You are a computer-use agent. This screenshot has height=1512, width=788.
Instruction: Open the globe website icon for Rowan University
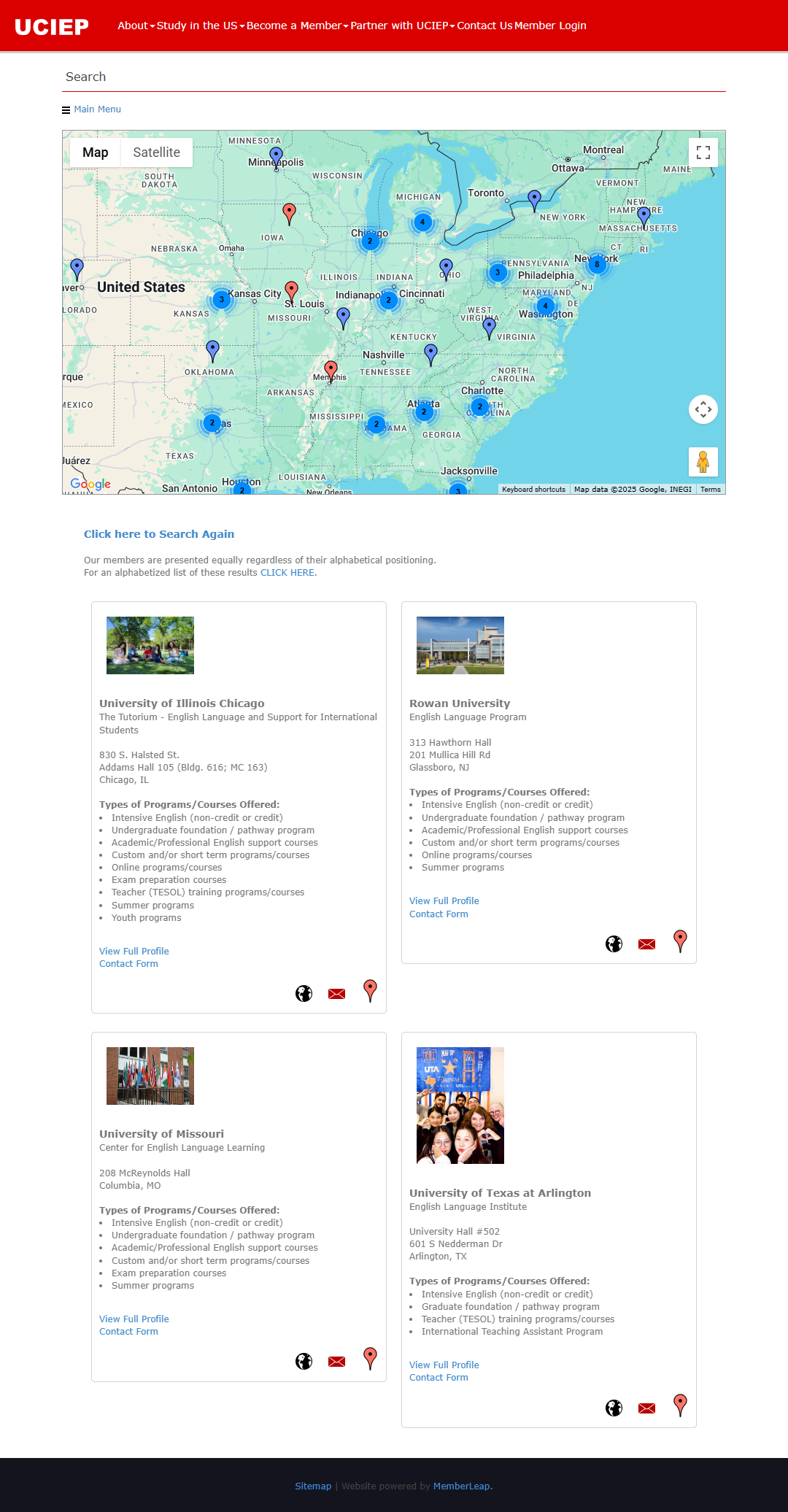pyautogui.click(x=614, y=944)
